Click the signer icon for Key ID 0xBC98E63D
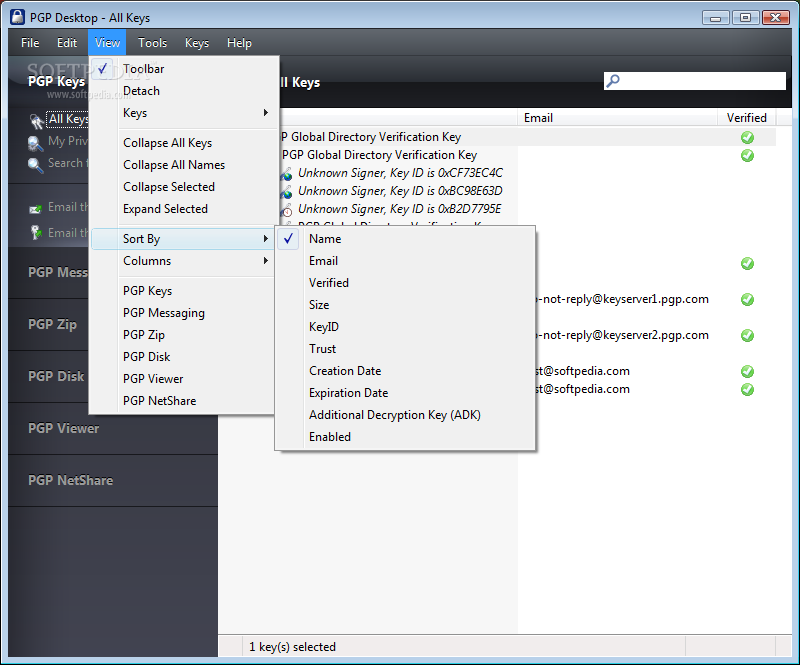This screenshot has width=800, height=665. pos(286,192)
